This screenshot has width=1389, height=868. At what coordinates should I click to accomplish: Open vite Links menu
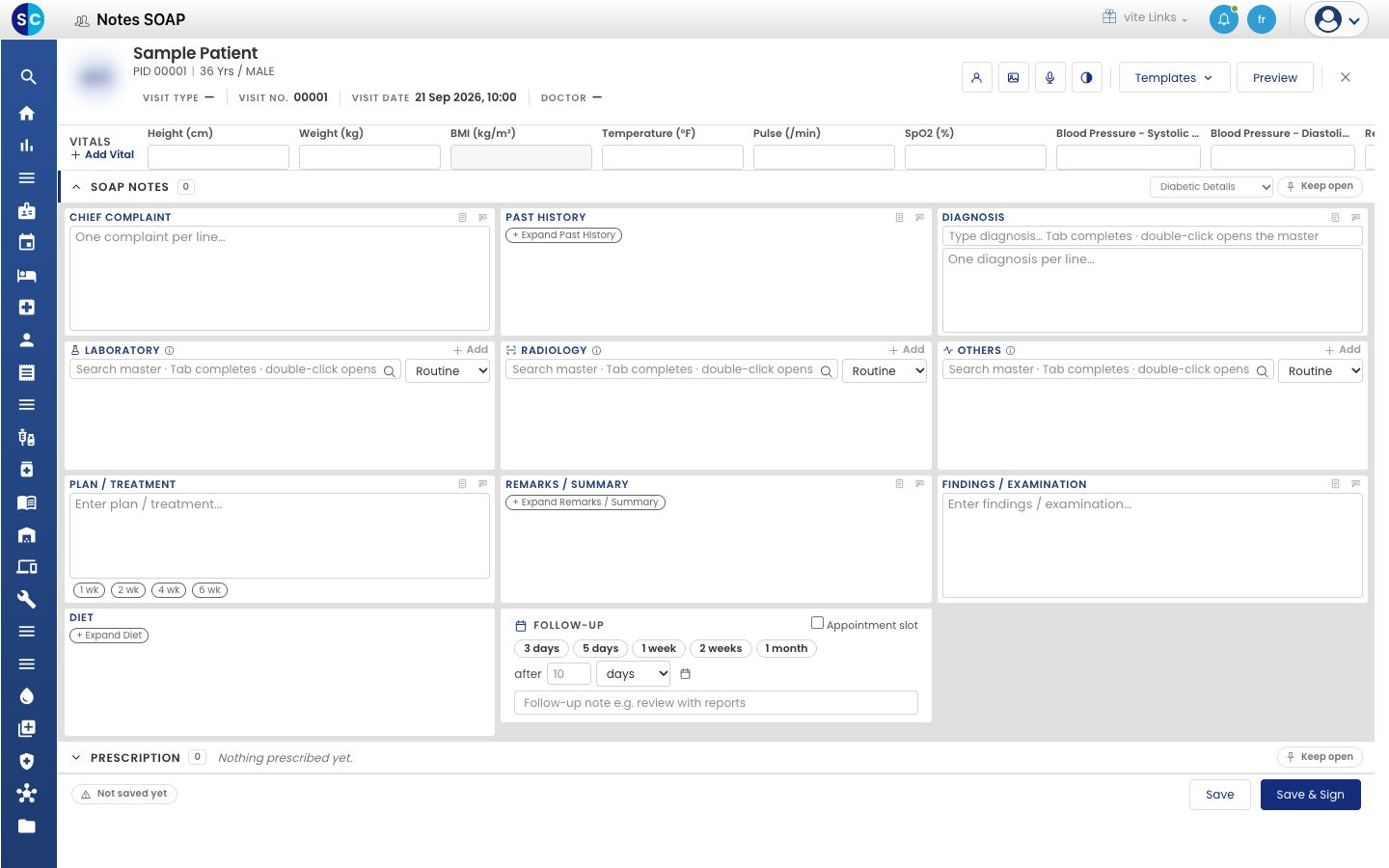point(1146,17)
